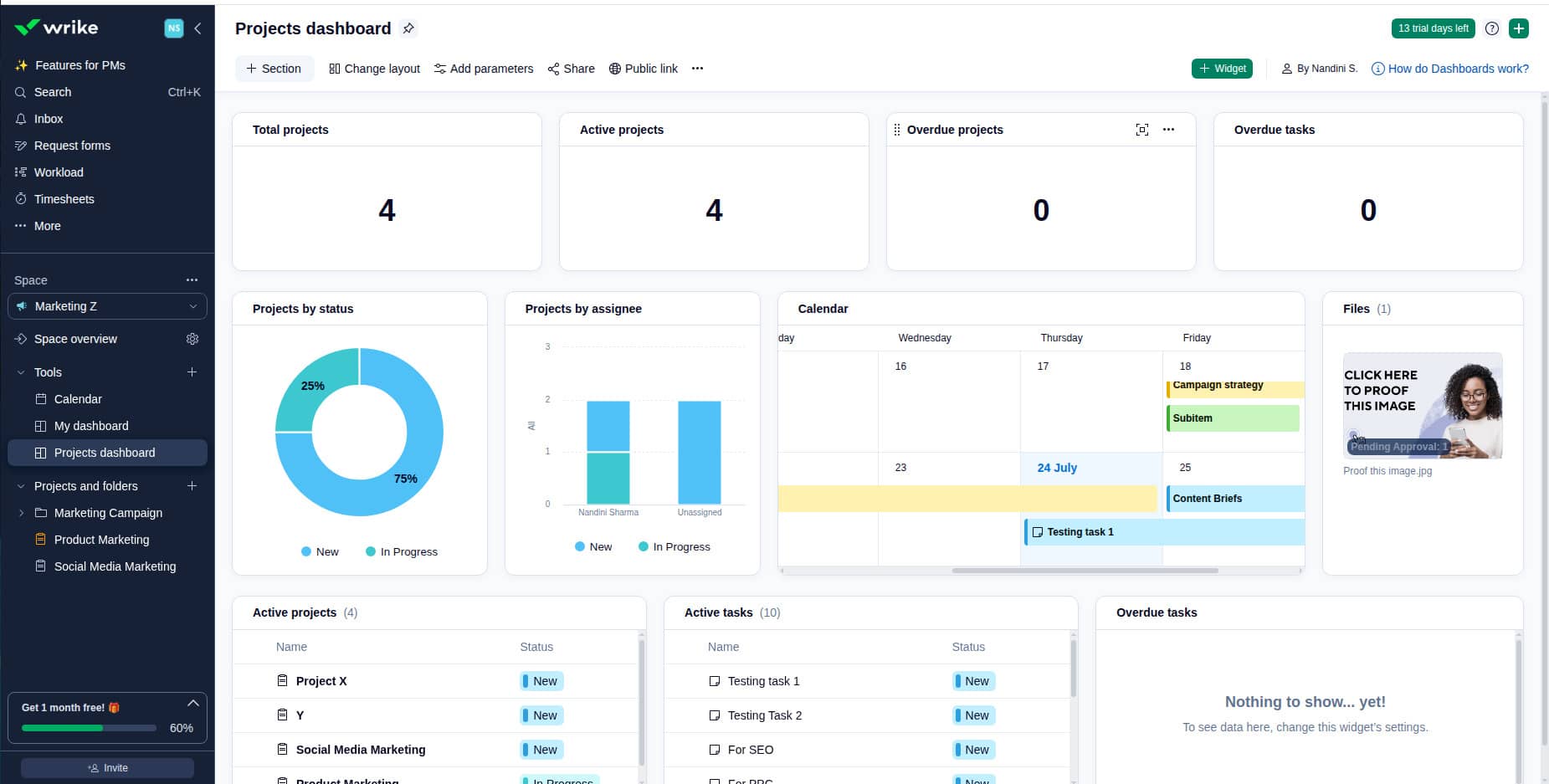Click the 60% trial progress bar

[86, 728]
